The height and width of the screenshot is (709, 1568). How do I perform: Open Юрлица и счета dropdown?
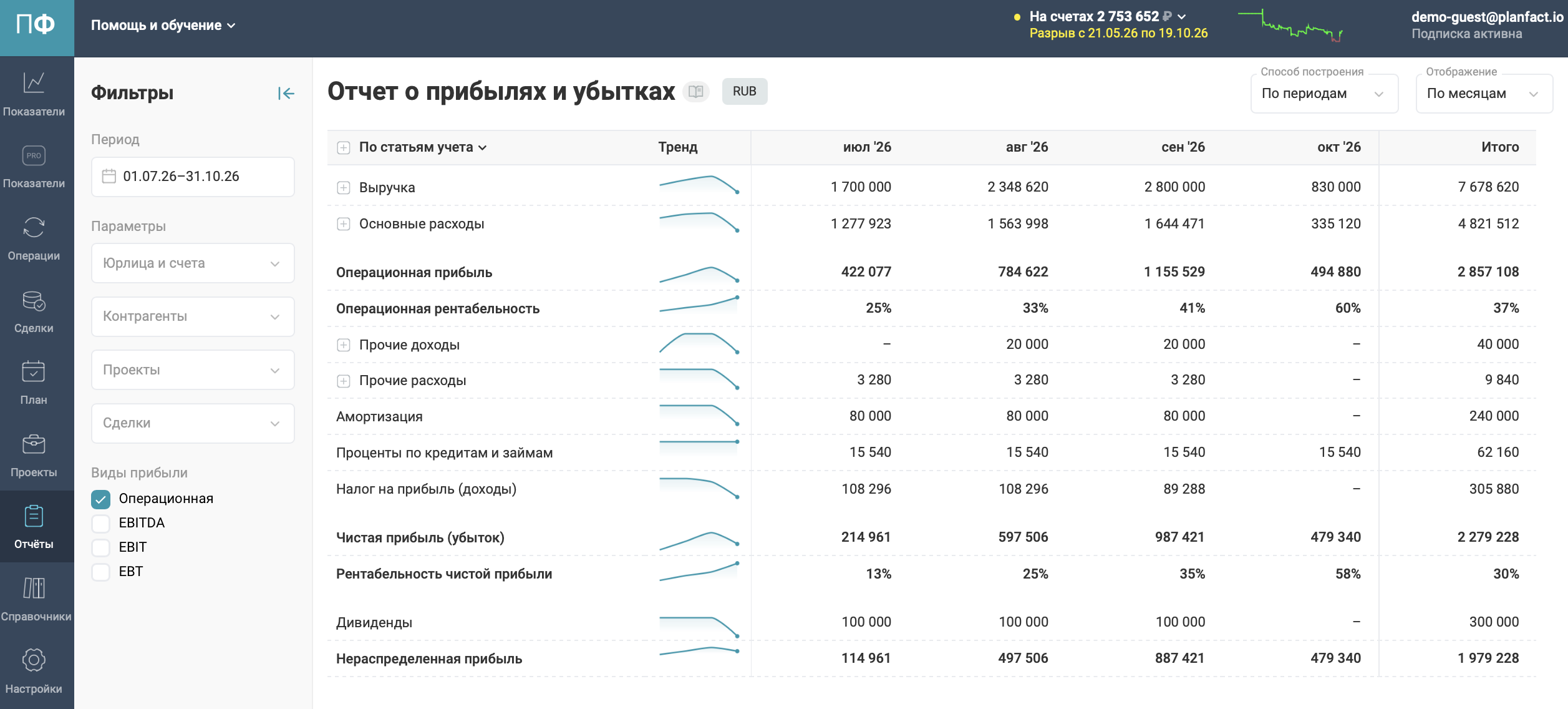[x=193, y=263]
